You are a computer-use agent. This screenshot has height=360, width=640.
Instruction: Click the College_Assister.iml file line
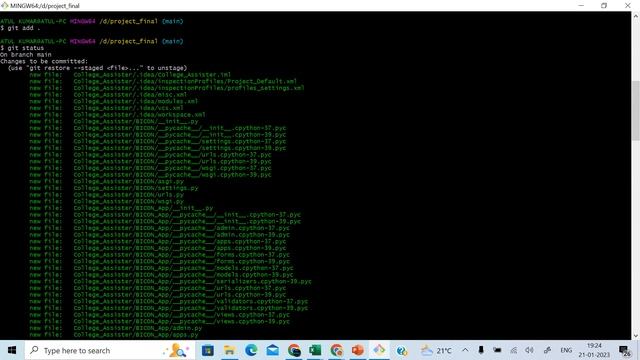[130, 74]
